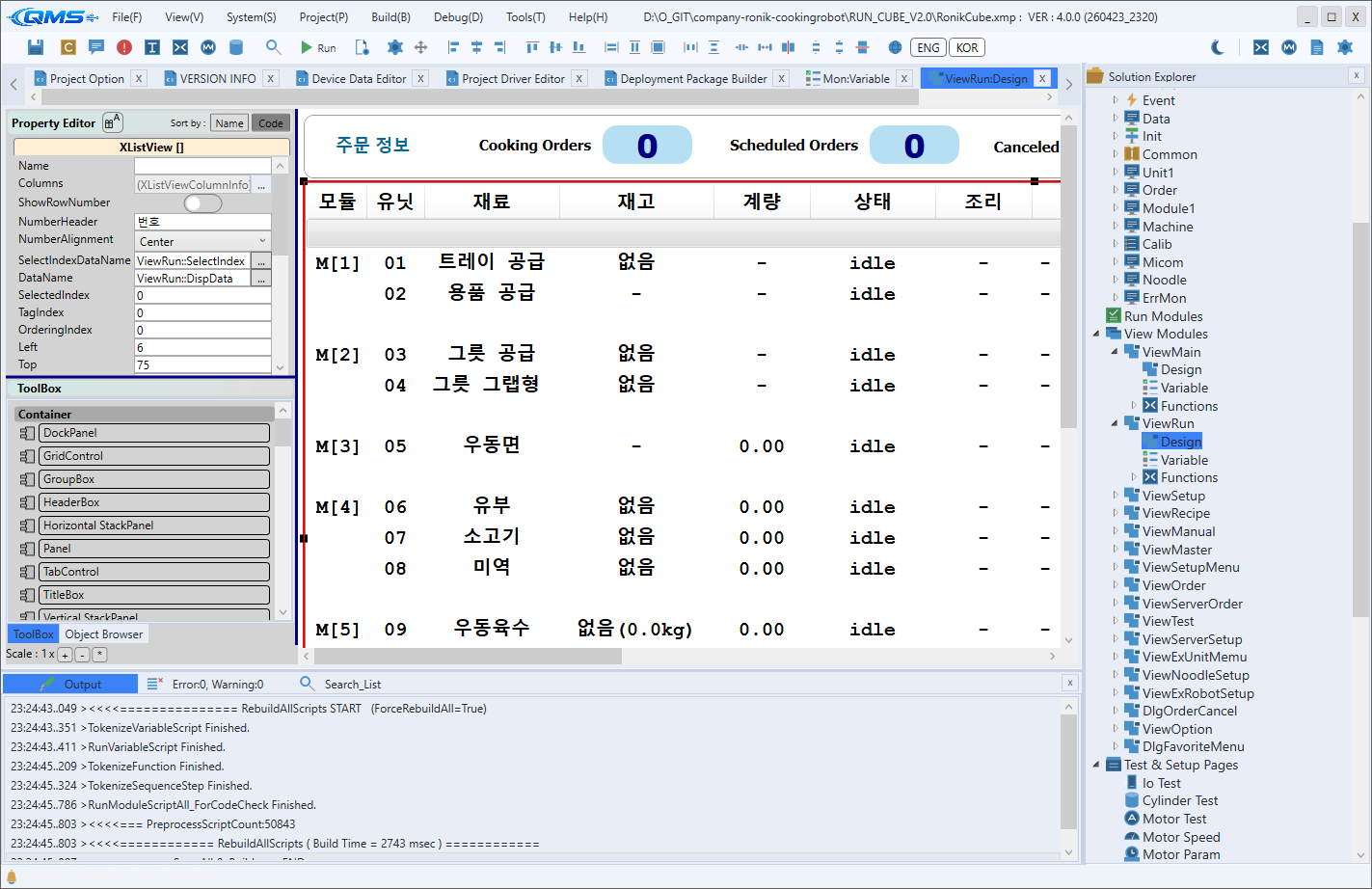The image size is (1372, 889).
Task: Select Variable under ViewRun
Action: (1184, 460)
